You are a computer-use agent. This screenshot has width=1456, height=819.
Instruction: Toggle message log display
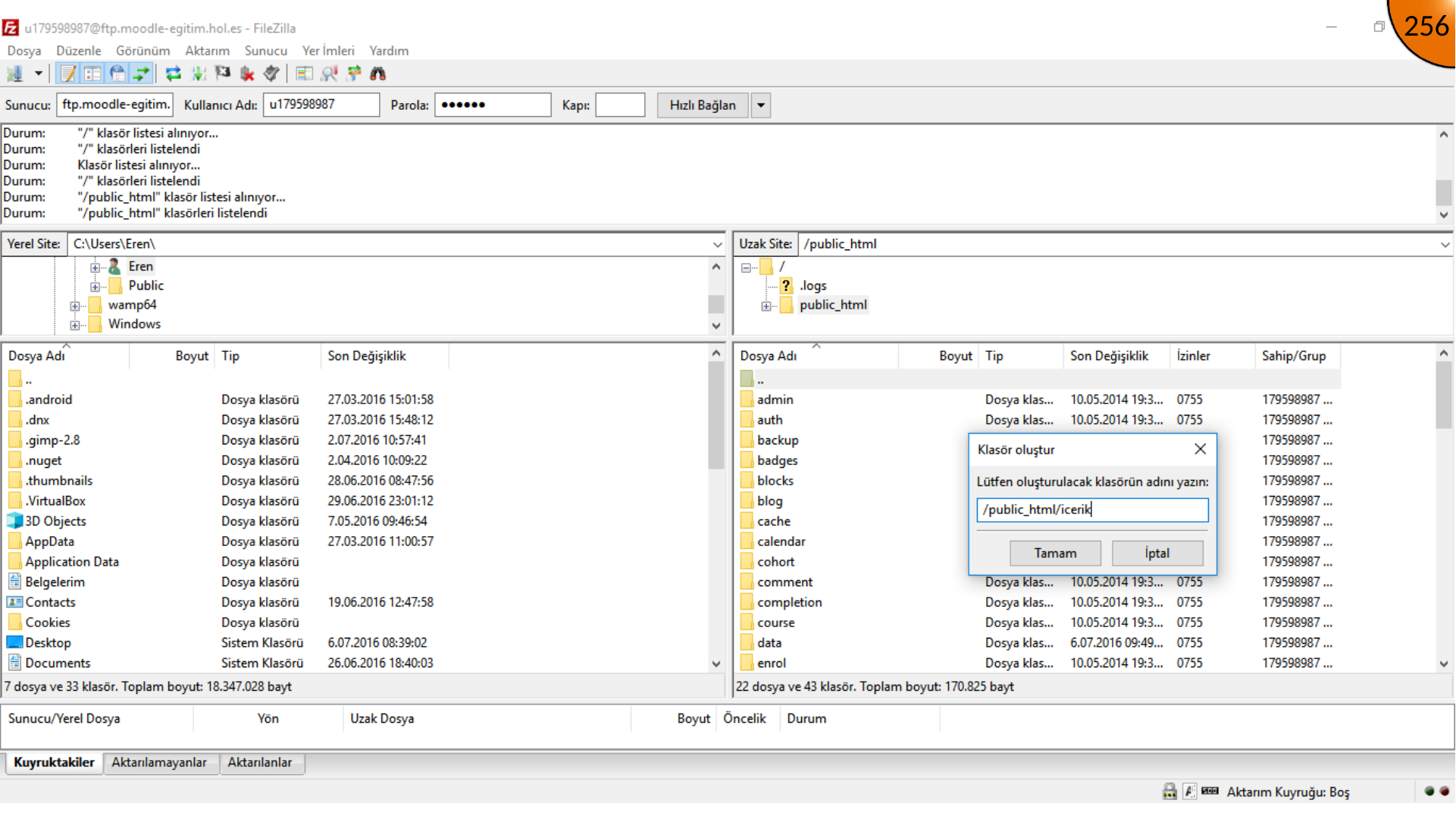coord(69,74)
